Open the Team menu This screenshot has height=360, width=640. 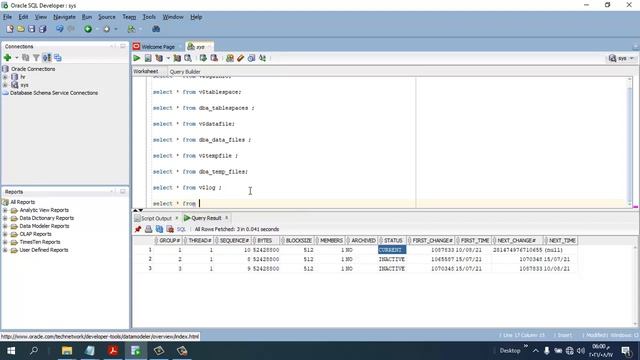tap(129, 17)
